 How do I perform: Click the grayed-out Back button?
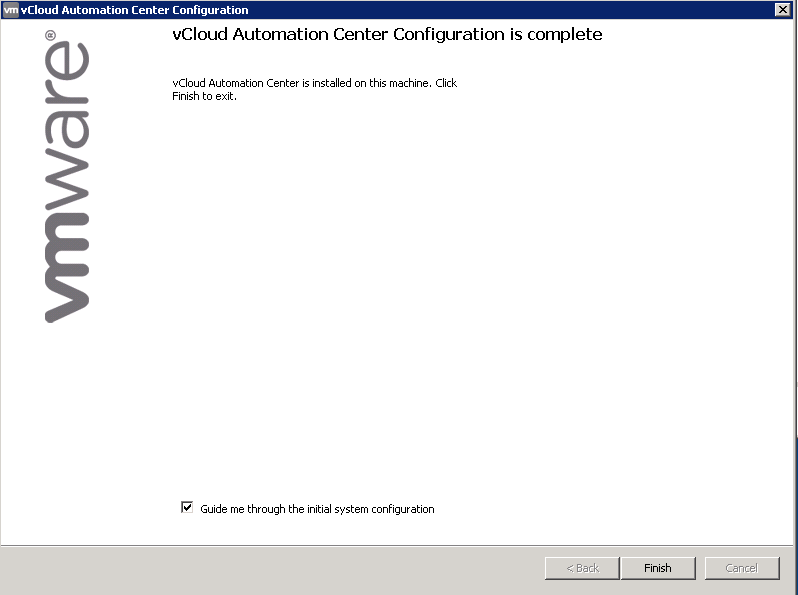pyautogui.click(x=582, y=568)
